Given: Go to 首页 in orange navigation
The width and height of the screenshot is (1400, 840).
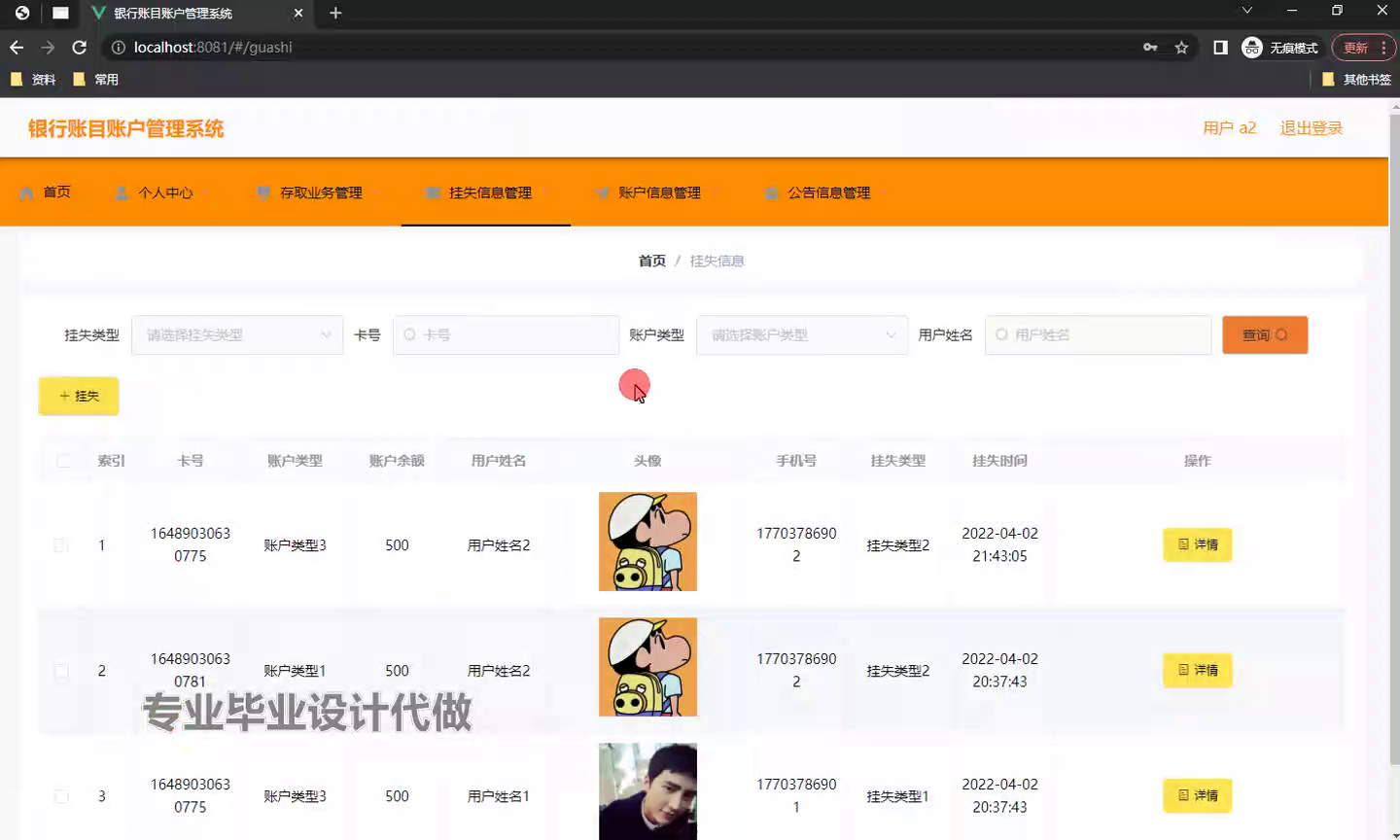Looking at the screenshot, I should point(46,192).
